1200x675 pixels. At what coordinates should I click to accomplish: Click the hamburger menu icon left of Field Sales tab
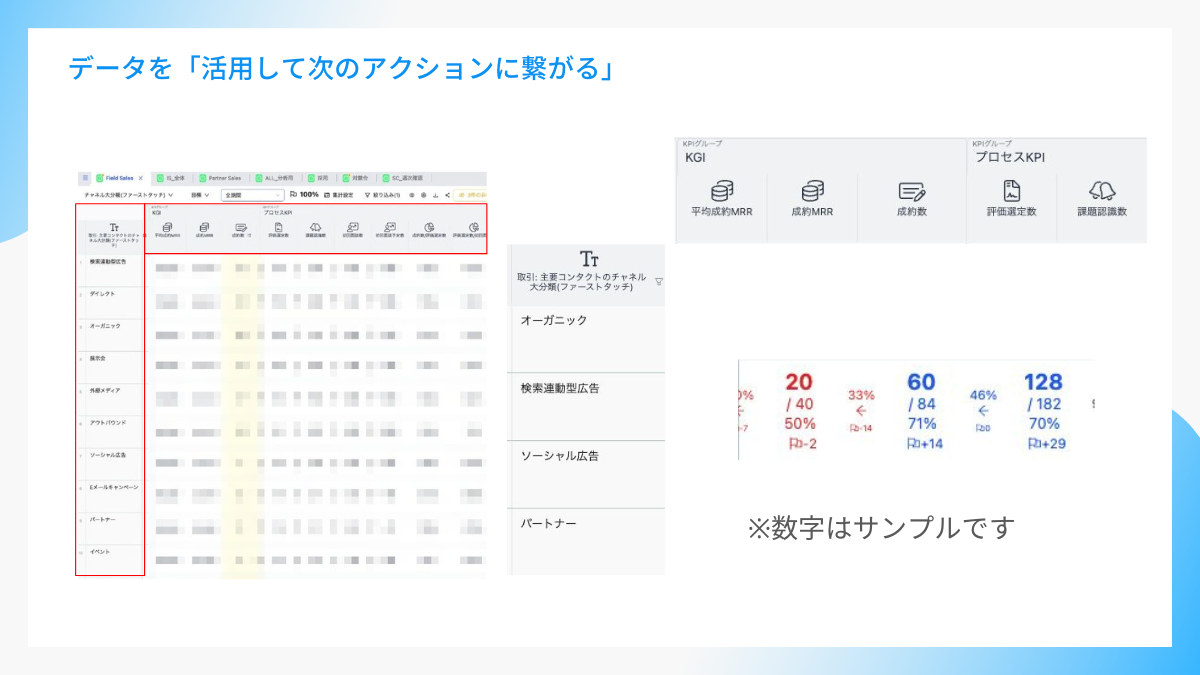click(85, 178)
